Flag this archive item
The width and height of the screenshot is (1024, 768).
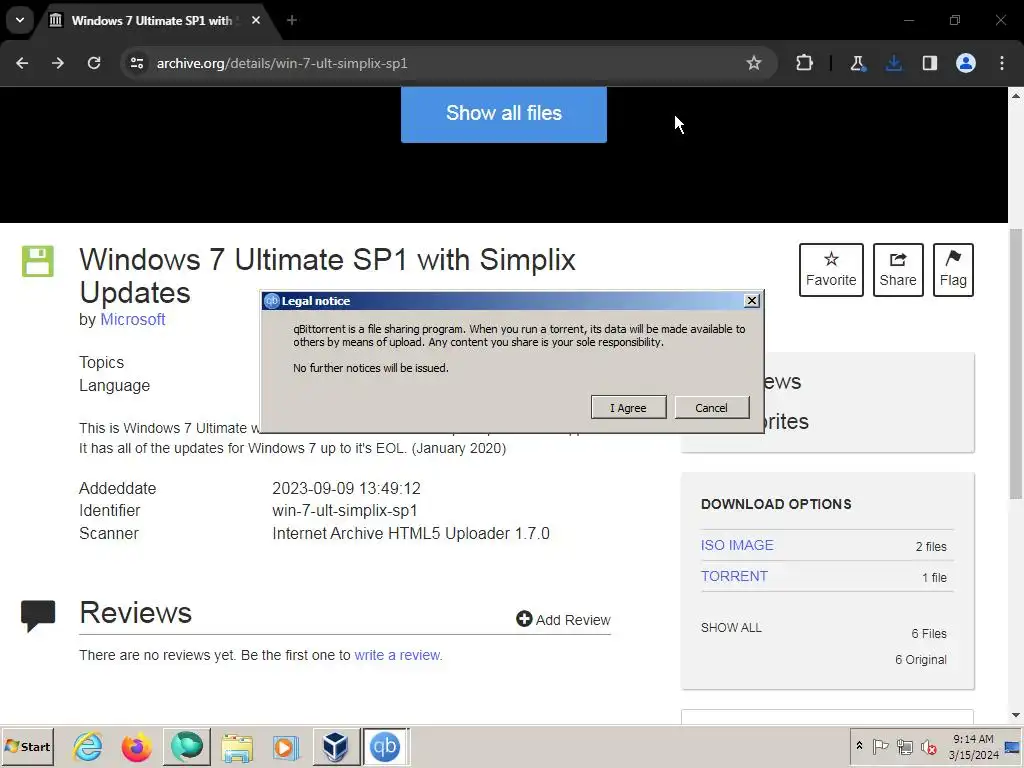[953, 270]
